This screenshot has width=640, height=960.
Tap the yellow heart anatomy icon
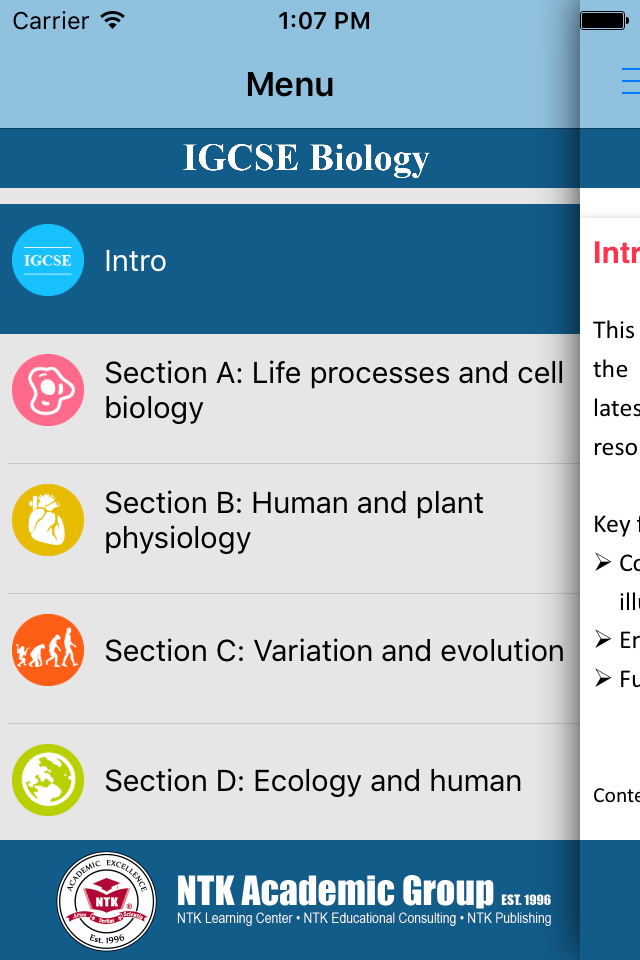pos(48,520)
